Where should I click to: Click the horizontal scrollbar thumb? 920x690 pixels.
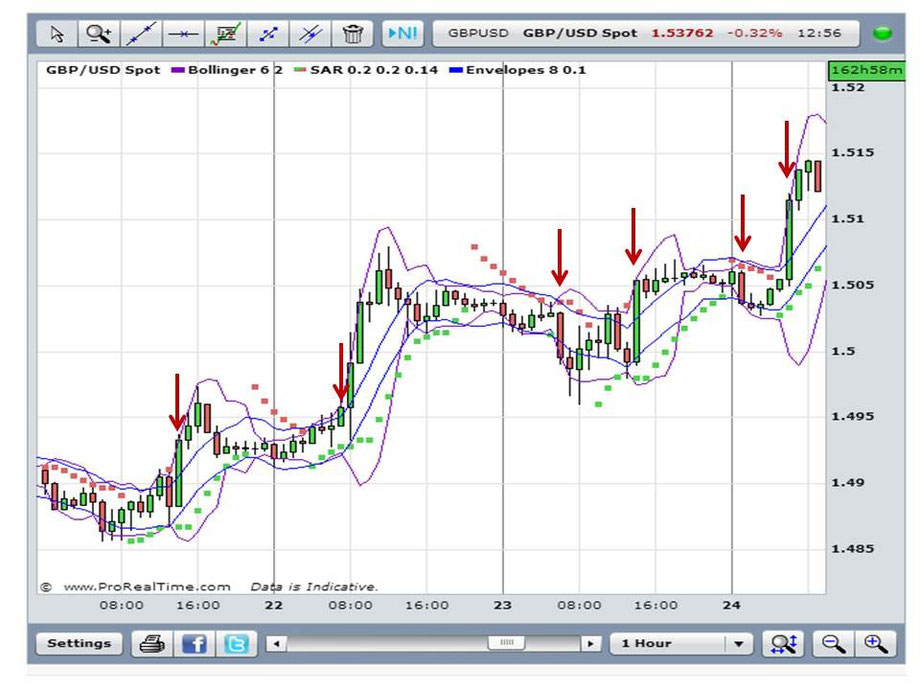point(506,643)
